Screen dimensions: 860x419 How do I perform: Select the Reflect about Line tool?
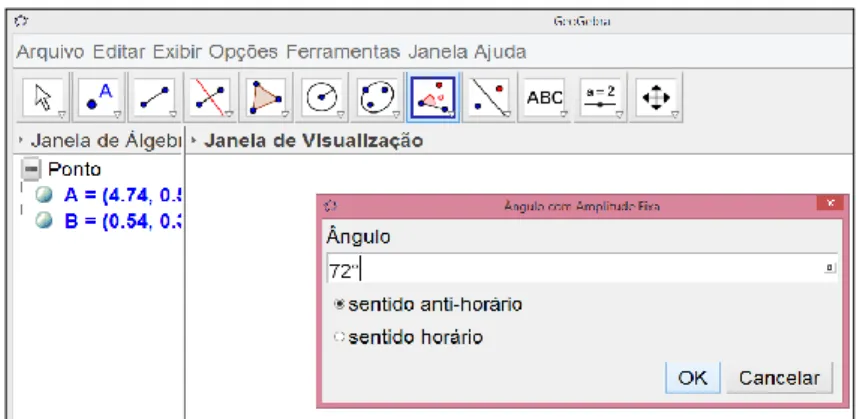pos(490,98)
